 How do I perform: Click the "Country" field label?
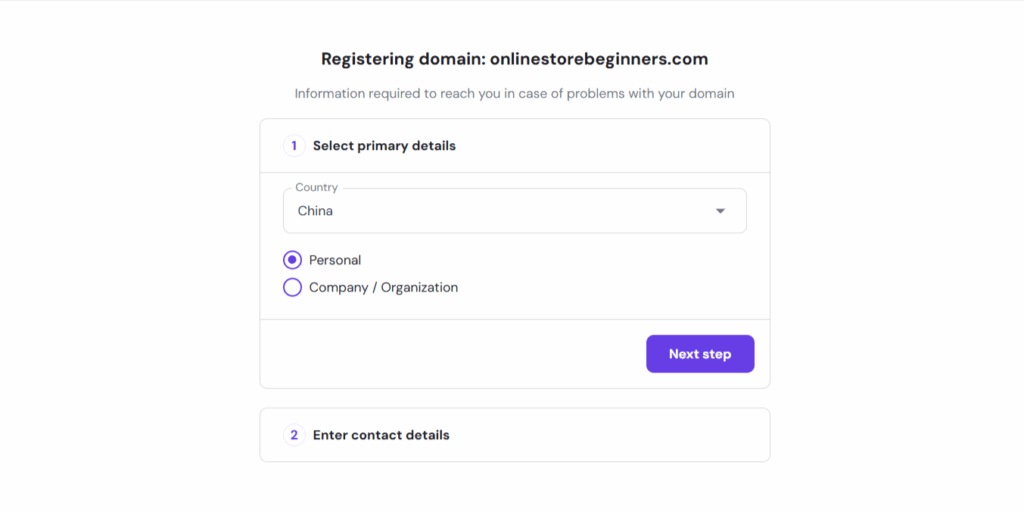316,188
